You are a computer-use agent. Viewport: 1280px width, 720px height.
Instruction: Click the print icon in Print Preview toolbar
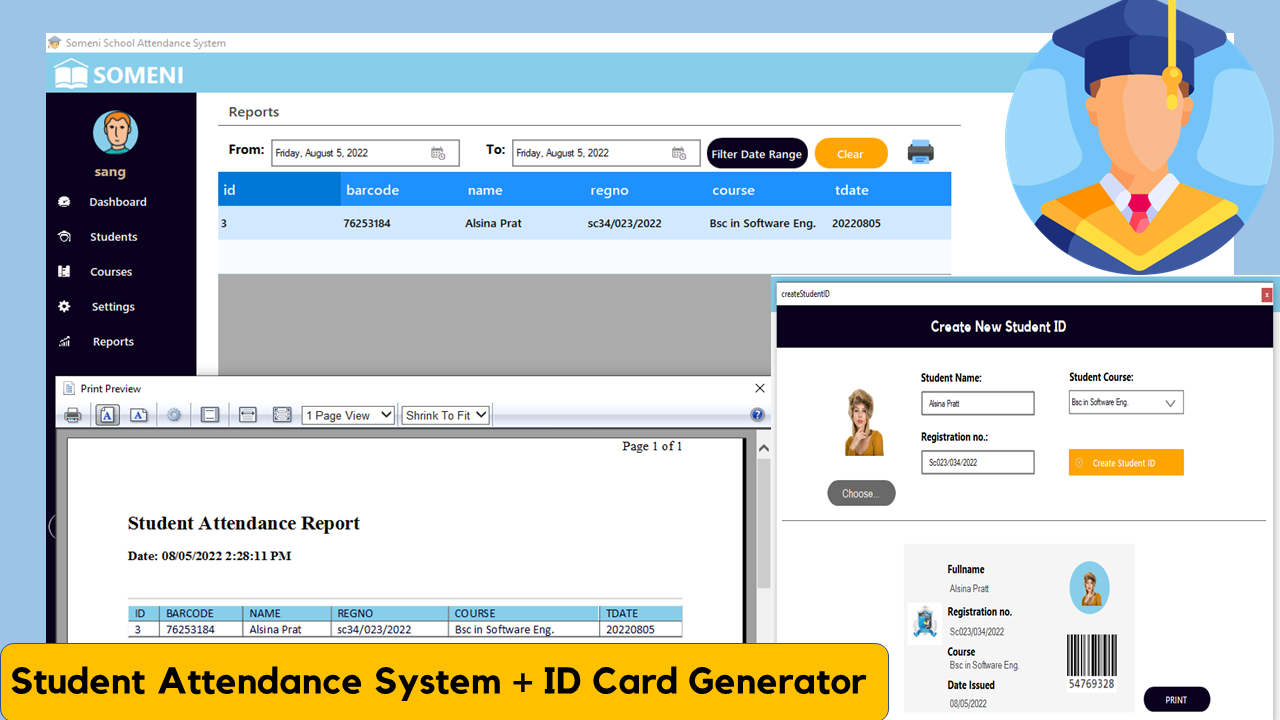pos(72,414)
